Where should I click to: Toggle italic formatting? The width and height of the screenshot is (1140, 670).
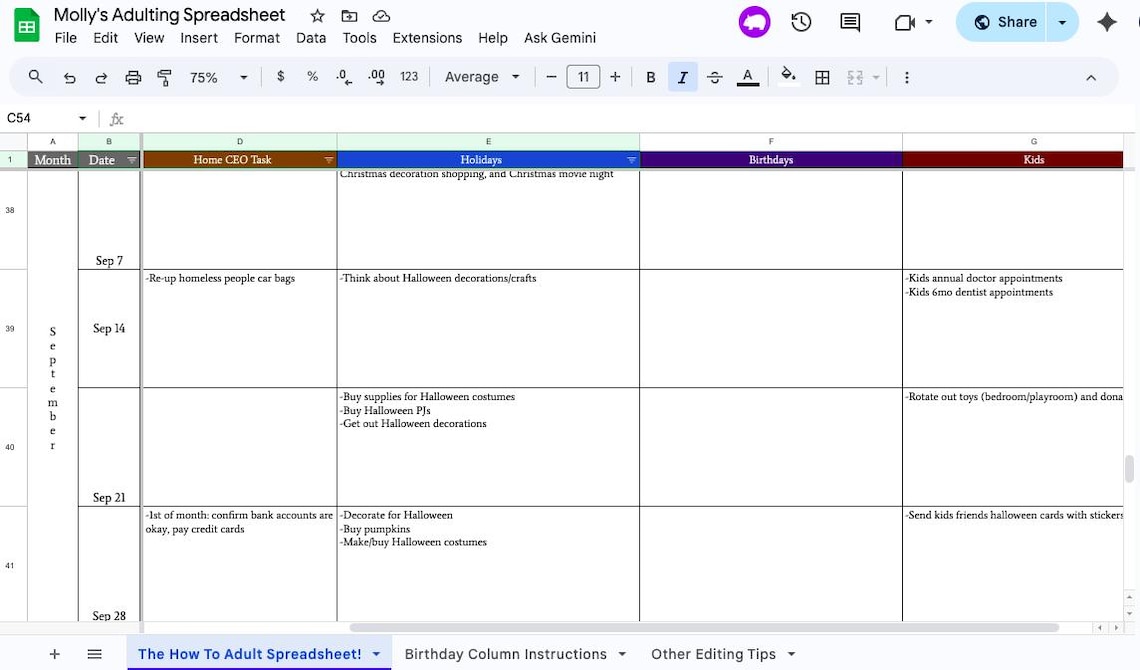(682, 77)
